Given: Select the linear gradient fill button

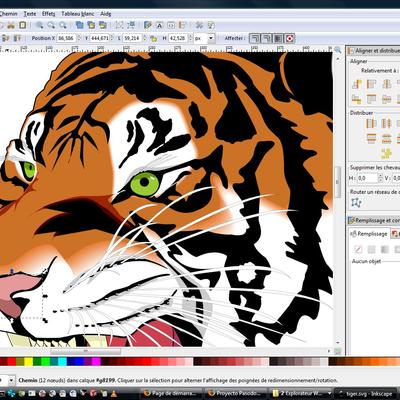Looking at the screenshot, I should click(x=385, y=249).
